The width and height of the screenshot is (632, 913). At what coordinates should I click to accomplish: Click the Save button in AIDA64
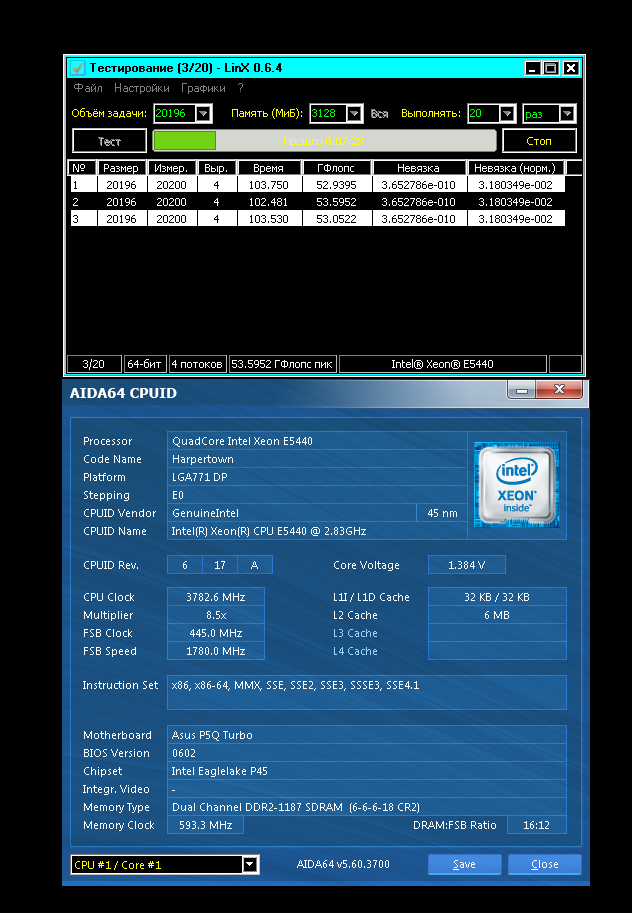pos(464,865)
